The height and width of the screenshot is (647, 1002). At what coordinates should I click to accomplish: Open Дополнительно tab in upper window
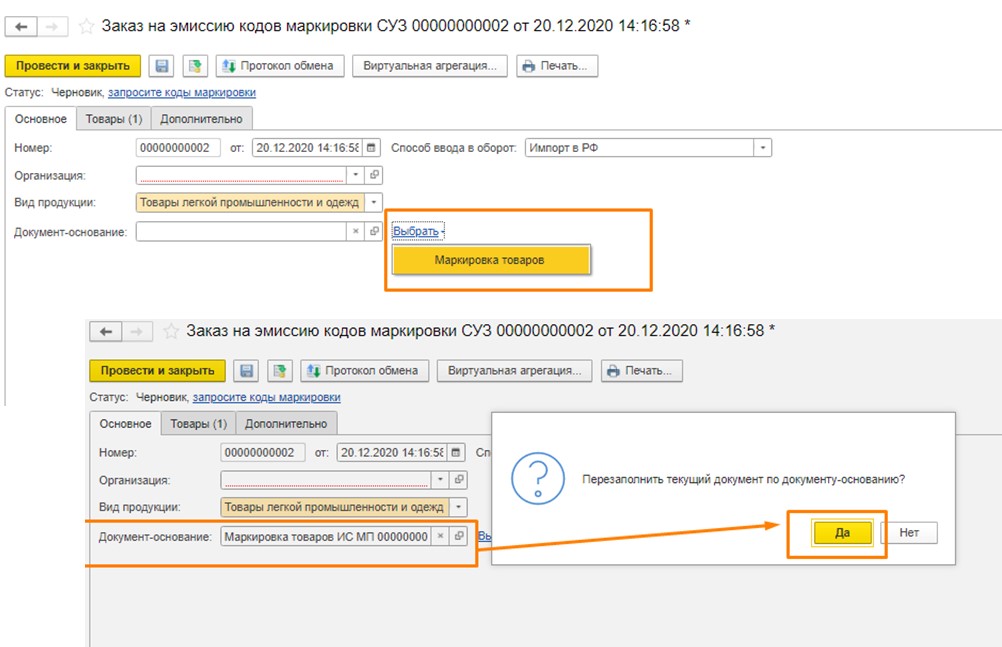click(201, 119)
